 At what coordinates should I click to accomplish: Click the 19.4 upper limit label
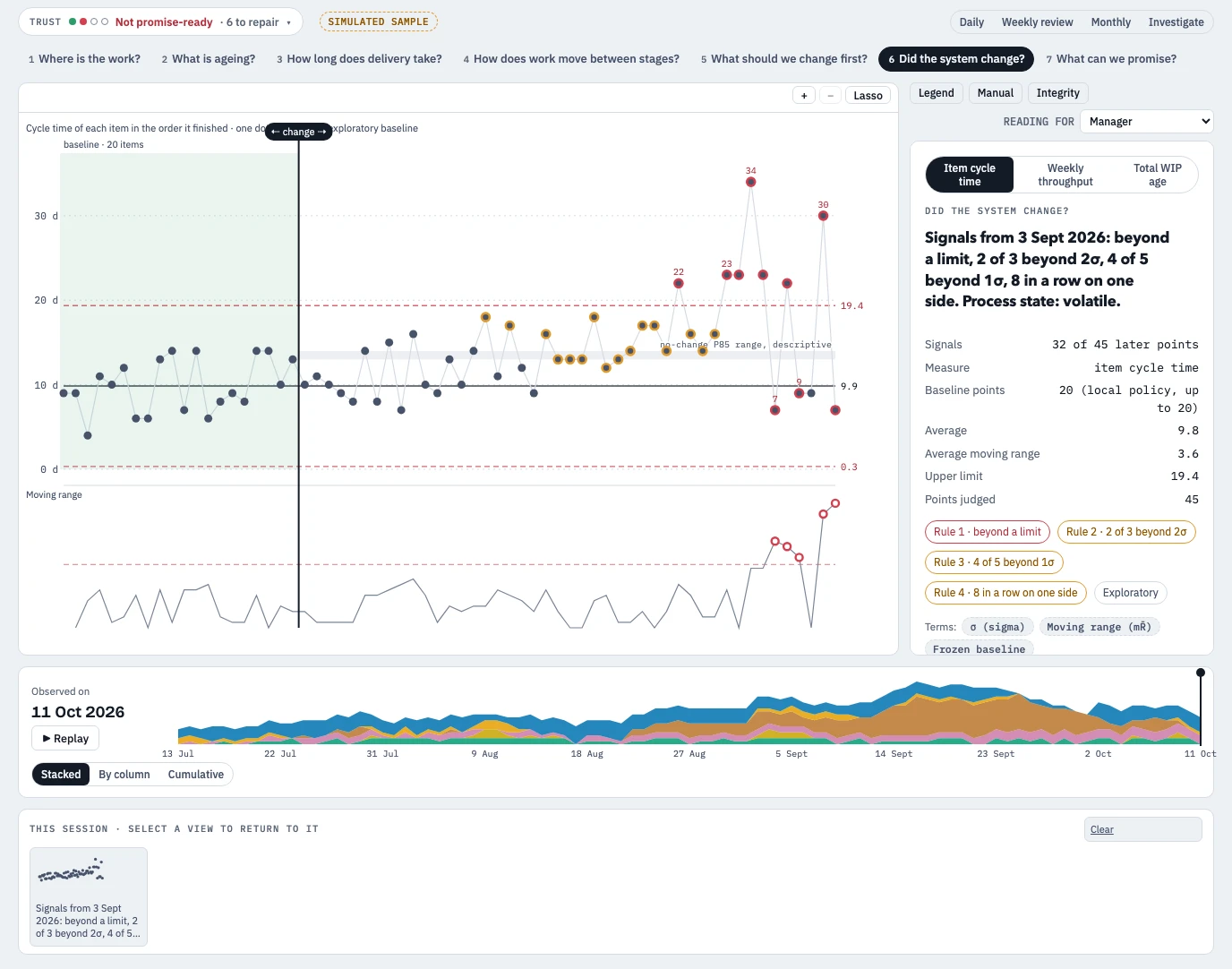(851, 306)
